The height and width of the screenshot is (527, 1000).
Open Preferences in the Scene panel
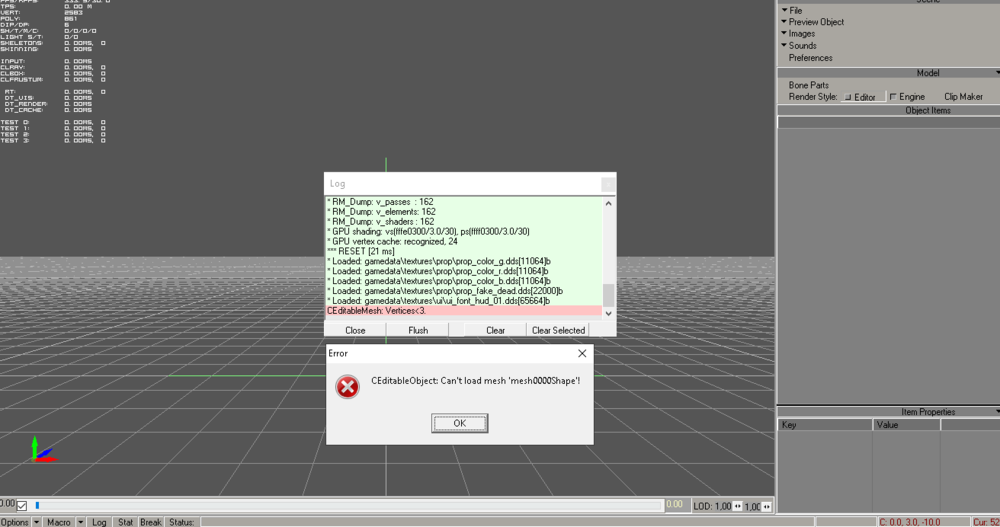(810, 58)
